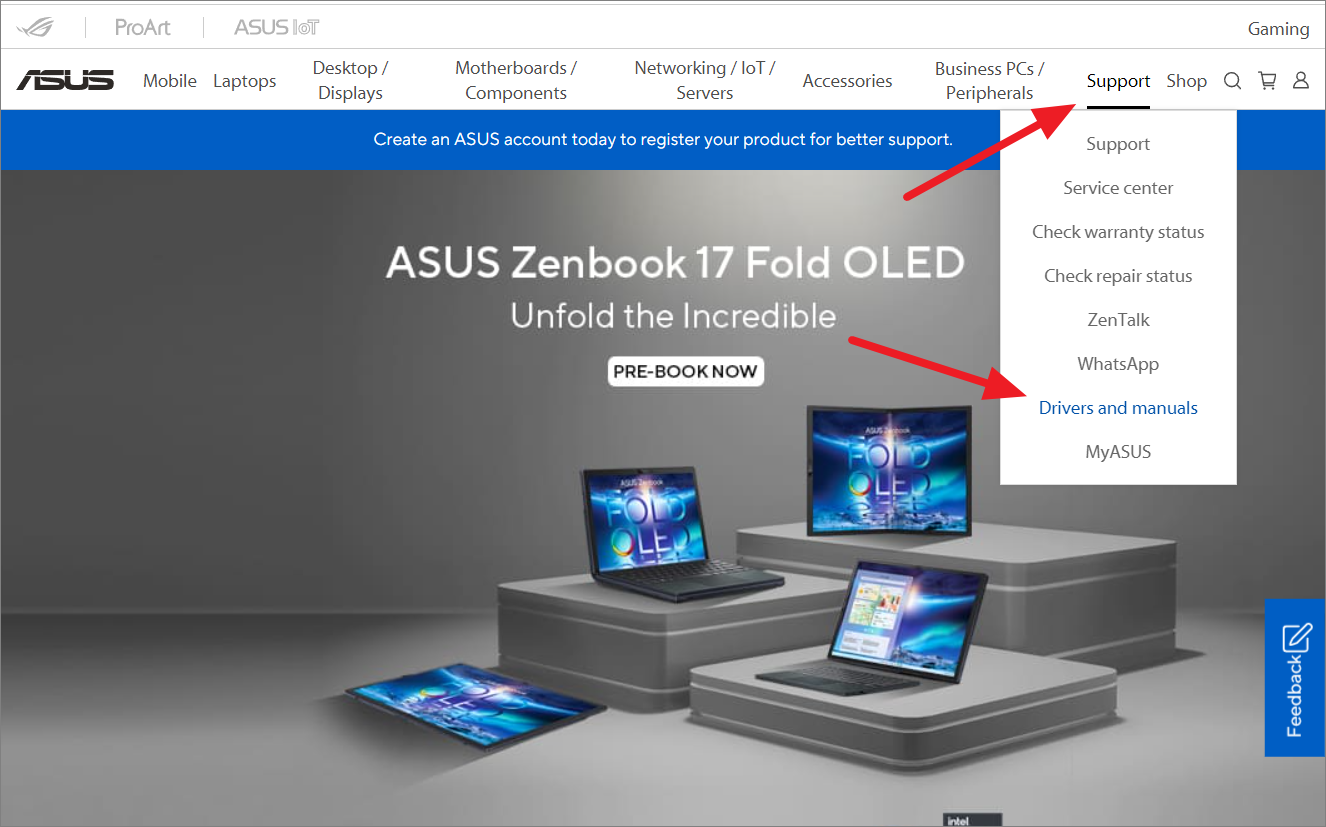1326x827 pixels.
Task: Click the user account icon
Action: 1301,81
